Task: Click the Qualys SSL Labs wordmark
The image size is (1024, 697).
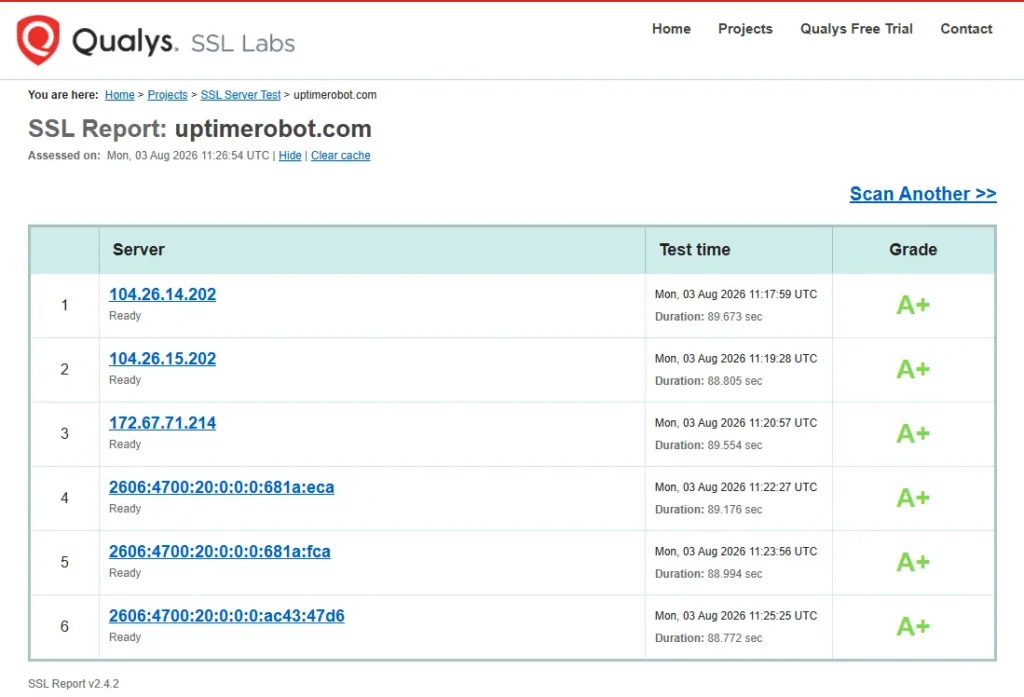Action: click(x=184, y=42)
